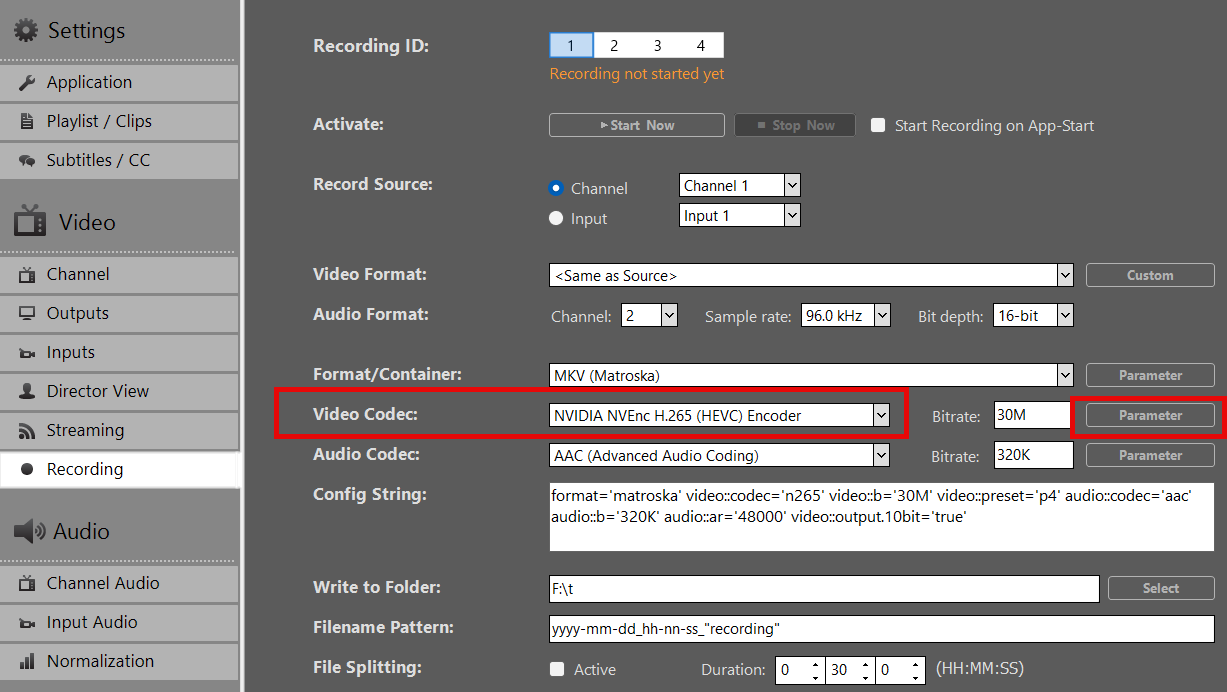The image size is (1227, 692).
Task: Click the Playlist / Clips document icon
Action: point(27,122)
